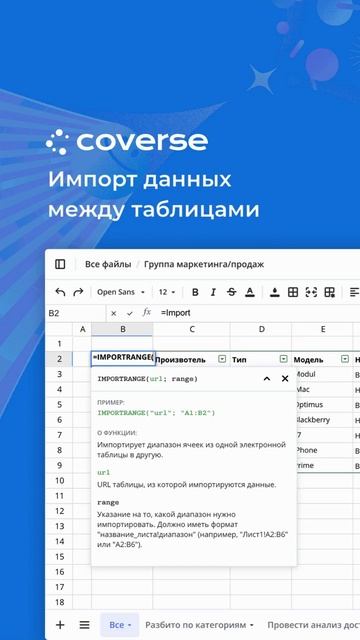
Task: Open the Модель column filter dropdown
Action: point(345,359)
